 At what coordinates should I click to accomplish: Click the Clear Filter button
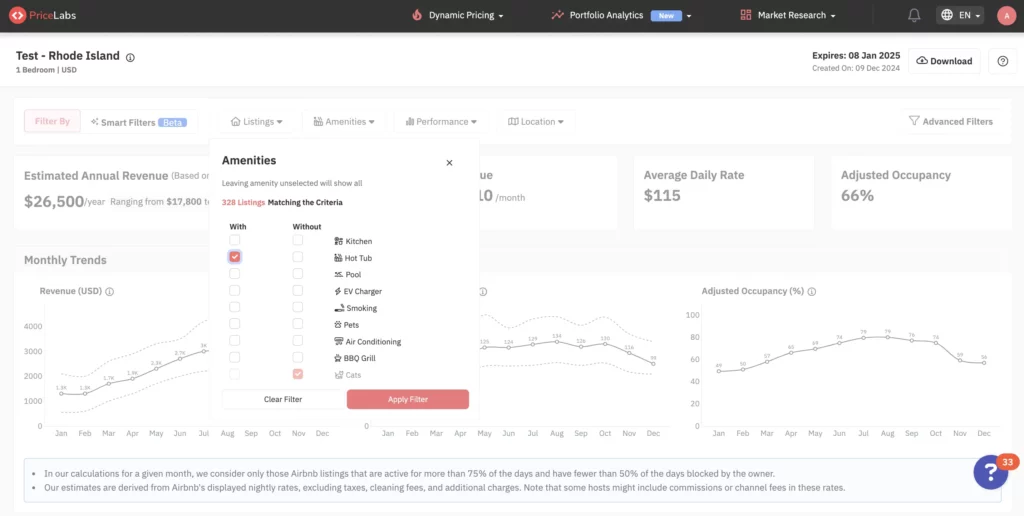pyautogui.click(x=283, y=399)
